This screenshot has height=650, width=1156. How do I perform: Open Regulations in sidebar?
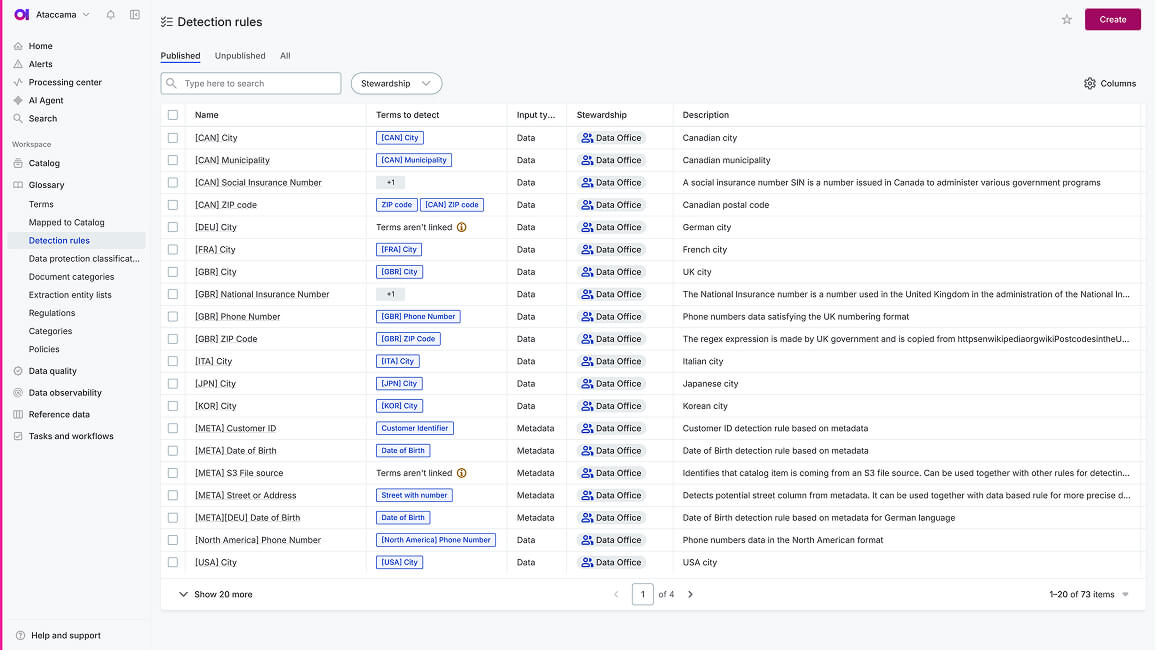tap(52, 313)
